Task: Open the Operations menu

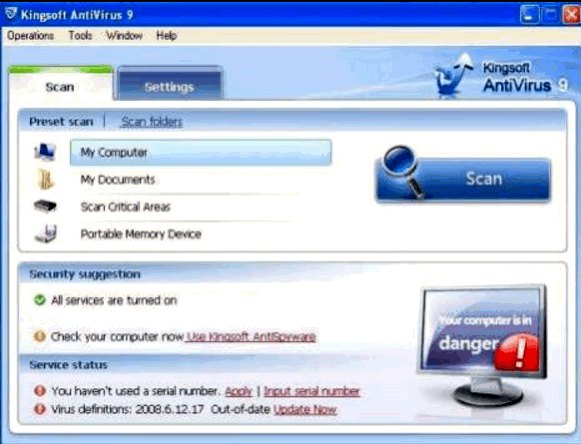Action: [x=30, y=36]
